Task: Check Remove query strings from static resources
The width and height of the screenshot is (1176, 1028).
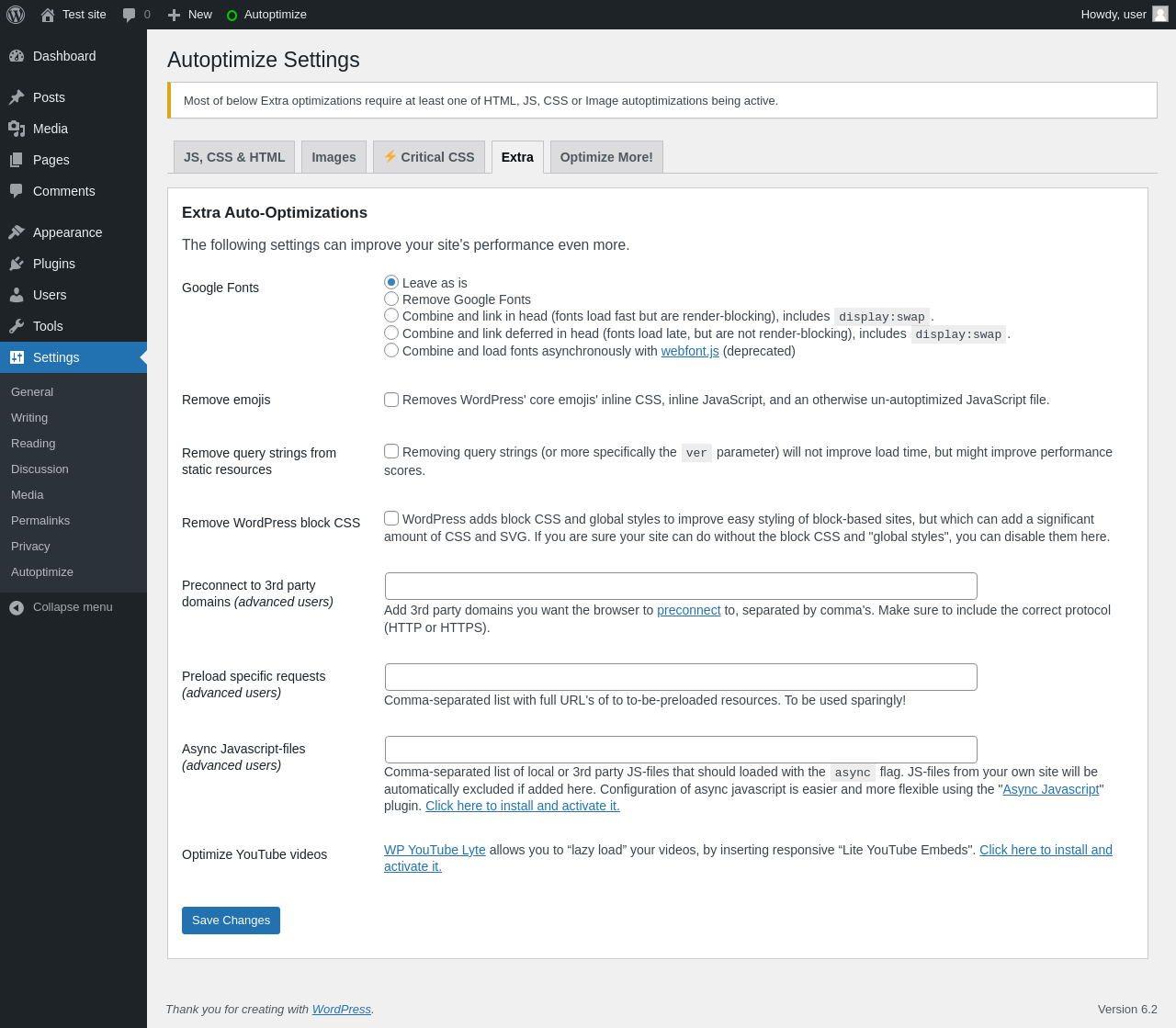Action: pos(391,451)
